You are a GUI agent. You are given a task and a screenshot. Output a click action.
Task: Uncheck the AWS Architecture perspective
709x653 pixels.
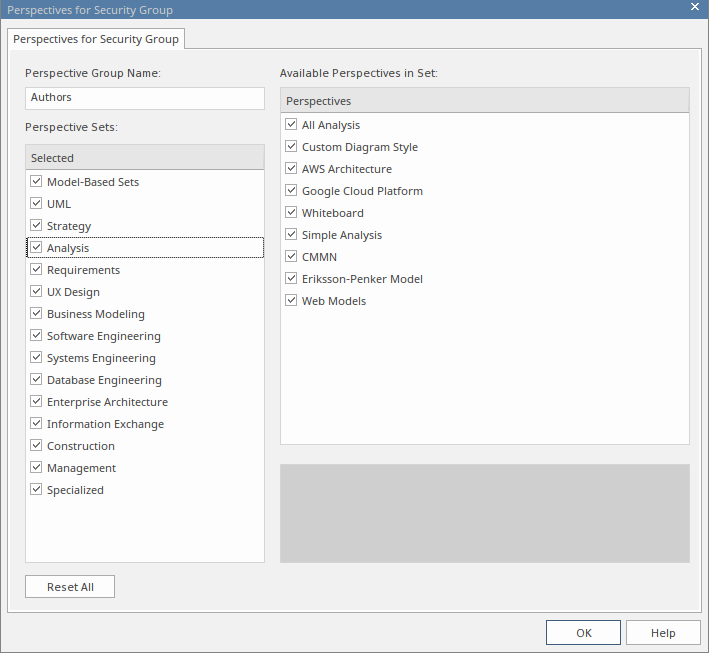coord(291,169)
